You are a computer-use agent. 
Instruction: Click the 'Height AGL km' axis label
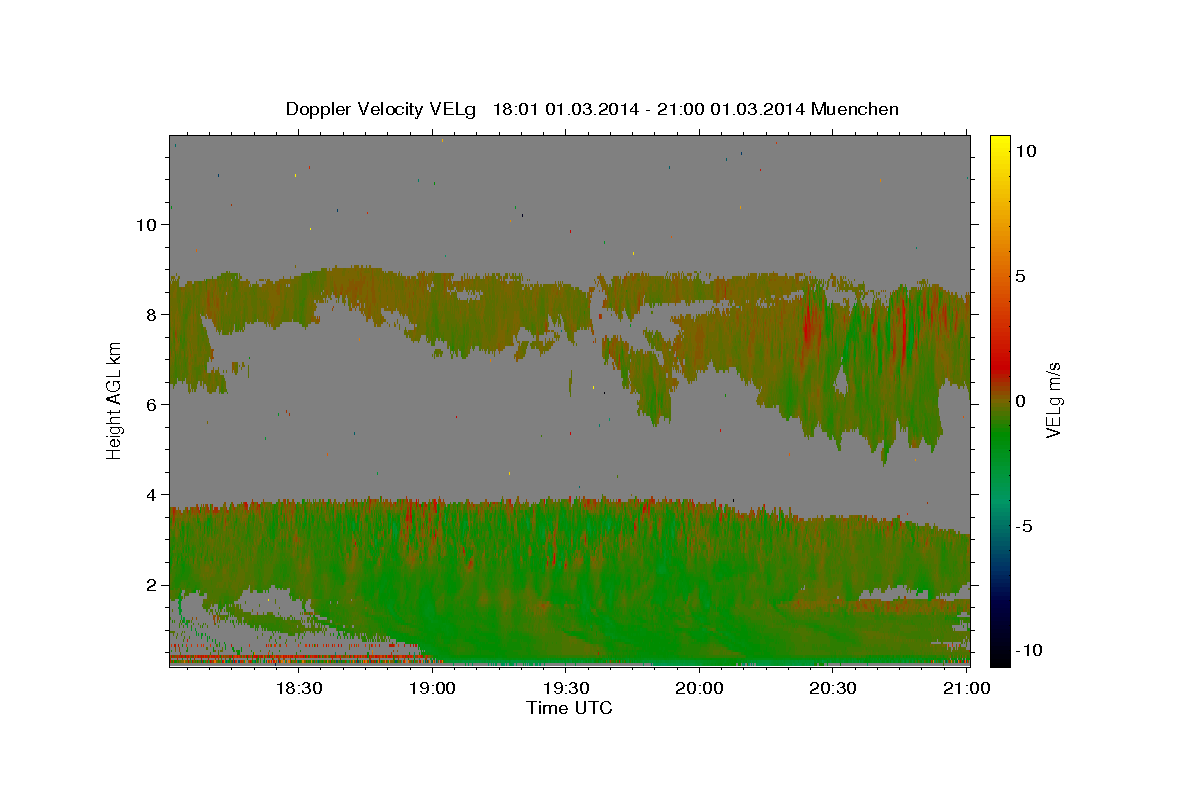click(114, 399)
